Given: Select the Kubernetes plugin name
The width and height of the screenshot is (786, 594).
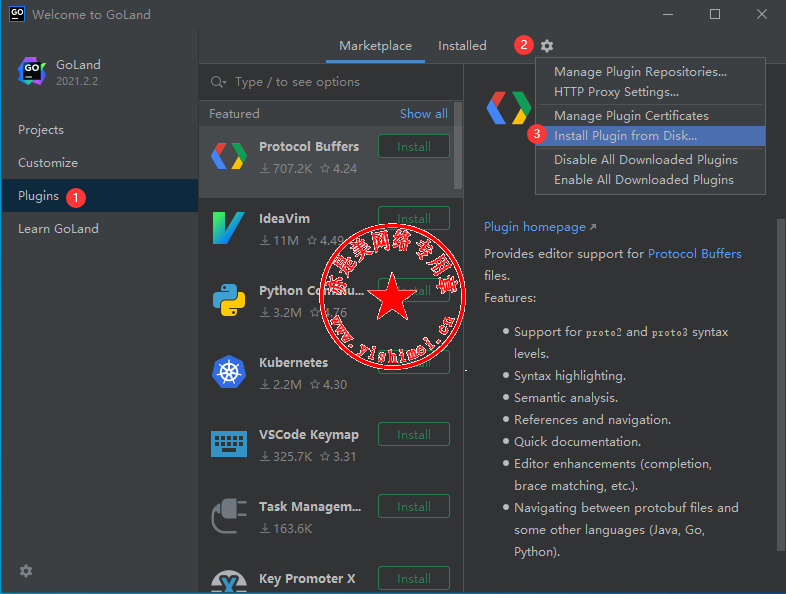Looking at the screenshot, I should 293,362.
